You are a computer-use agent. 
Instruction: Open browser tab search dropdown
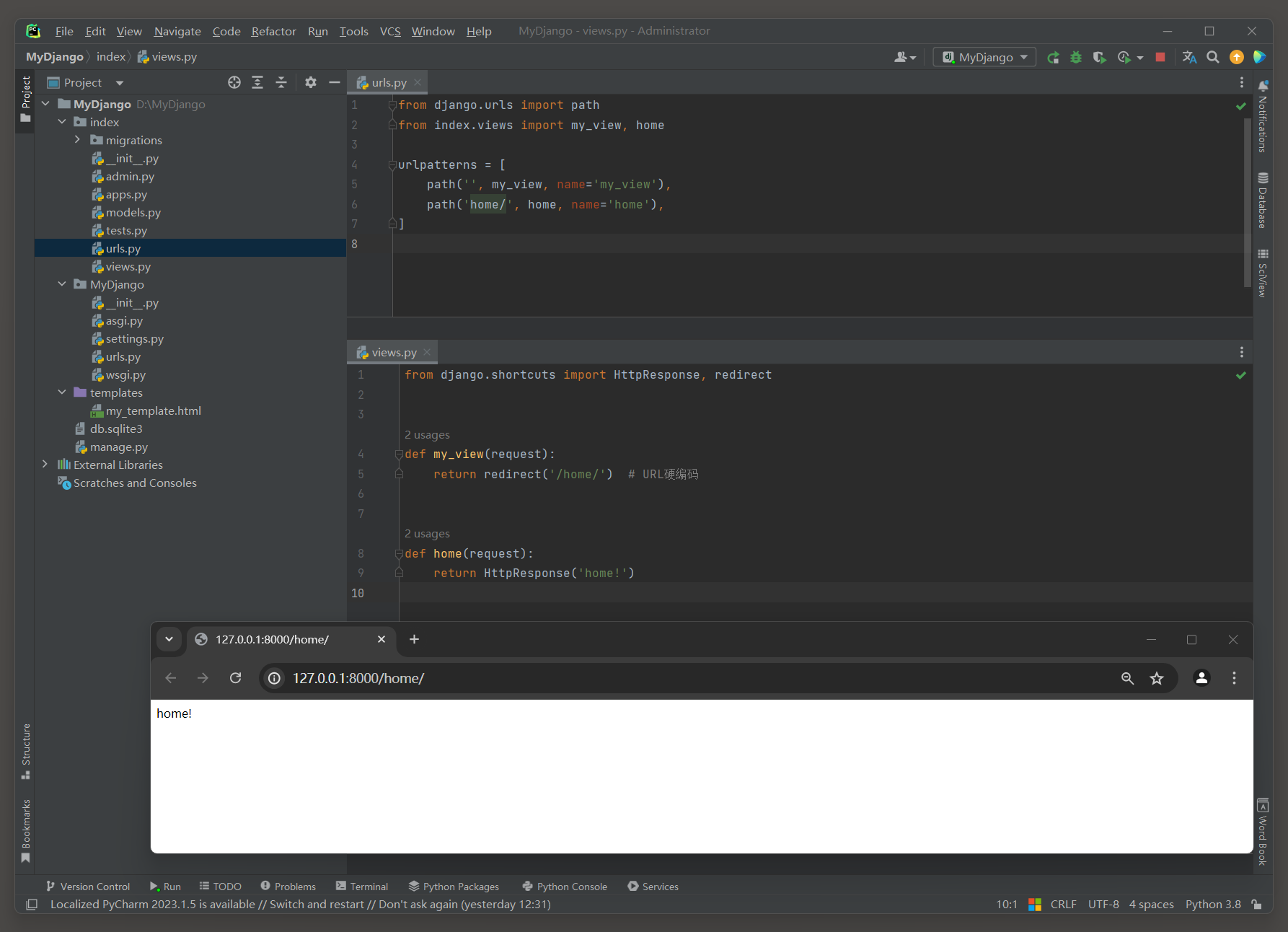pos(169,639)
